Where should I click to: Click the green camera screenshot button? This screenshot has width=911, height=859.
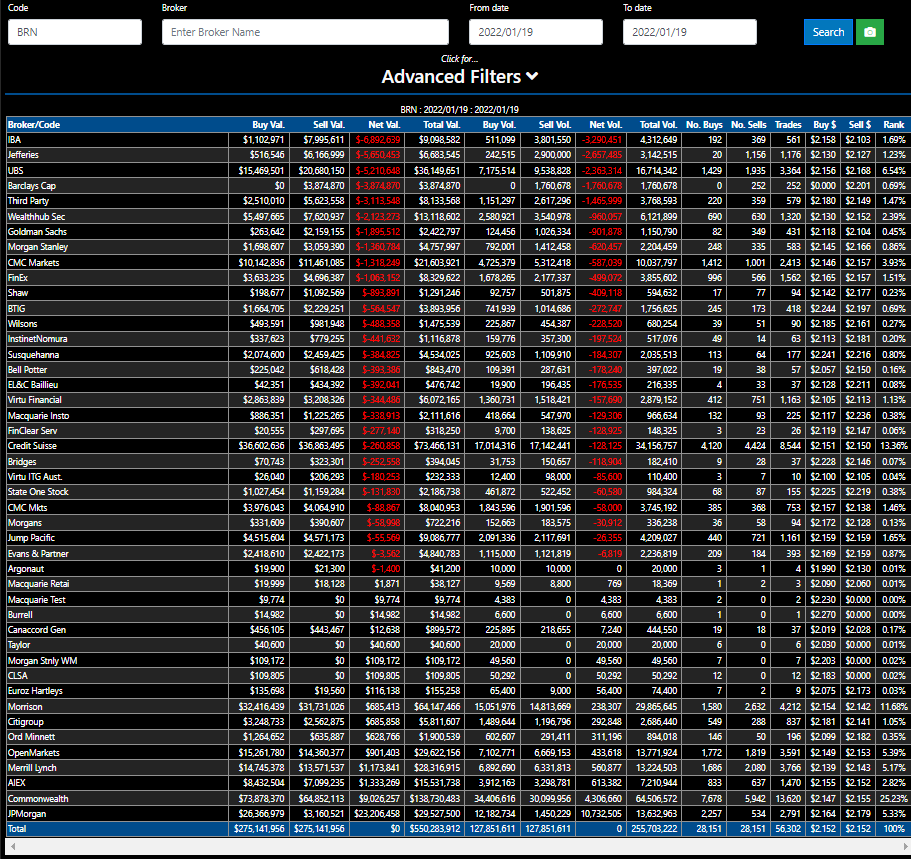click(869, 32)
